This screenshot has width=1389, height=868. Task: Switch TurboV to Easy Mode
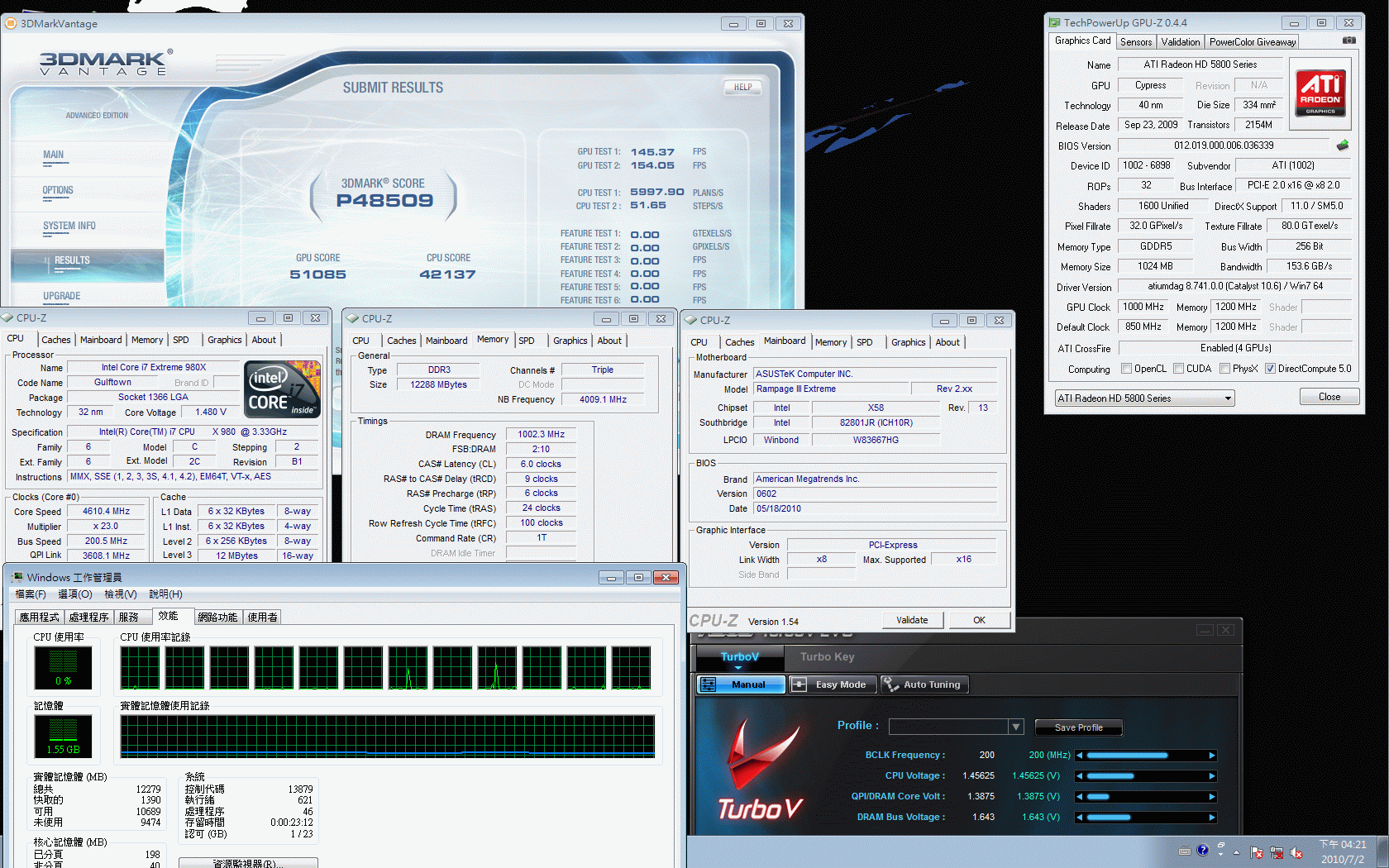tap(832, 684)
